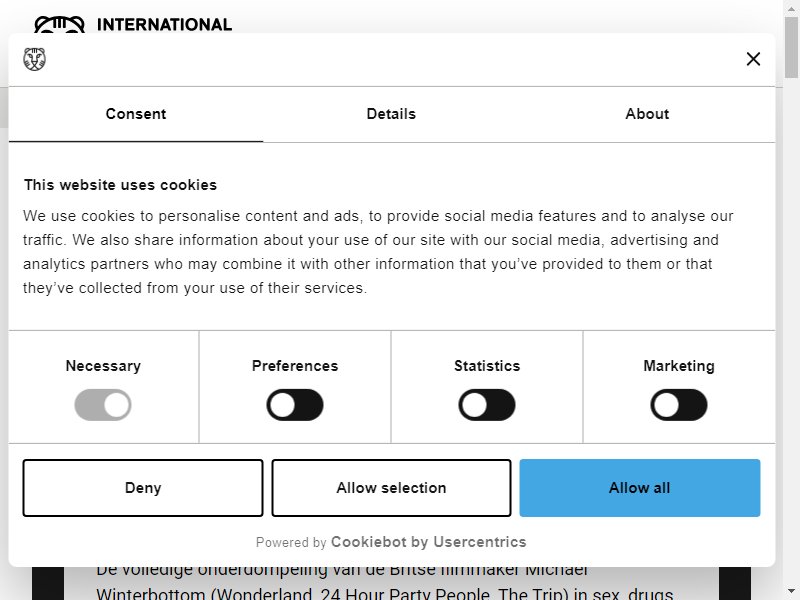The height and width of the screenshot is (600, 800).
Task: Click the scrollbar down arrow
Action: coord(791,592)
